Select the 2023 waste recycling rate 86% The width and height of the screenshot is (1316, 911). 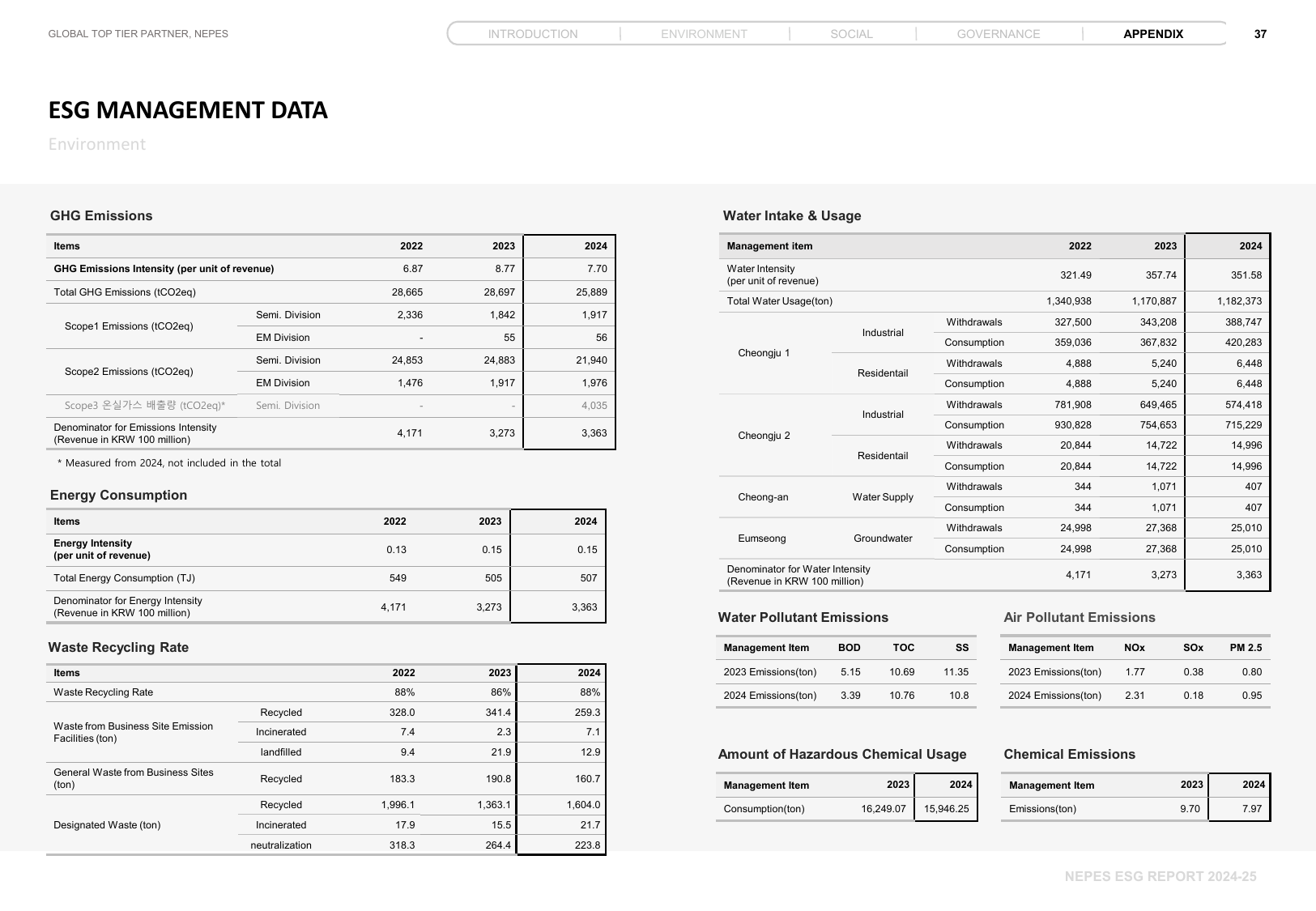[x=500, y=692]
